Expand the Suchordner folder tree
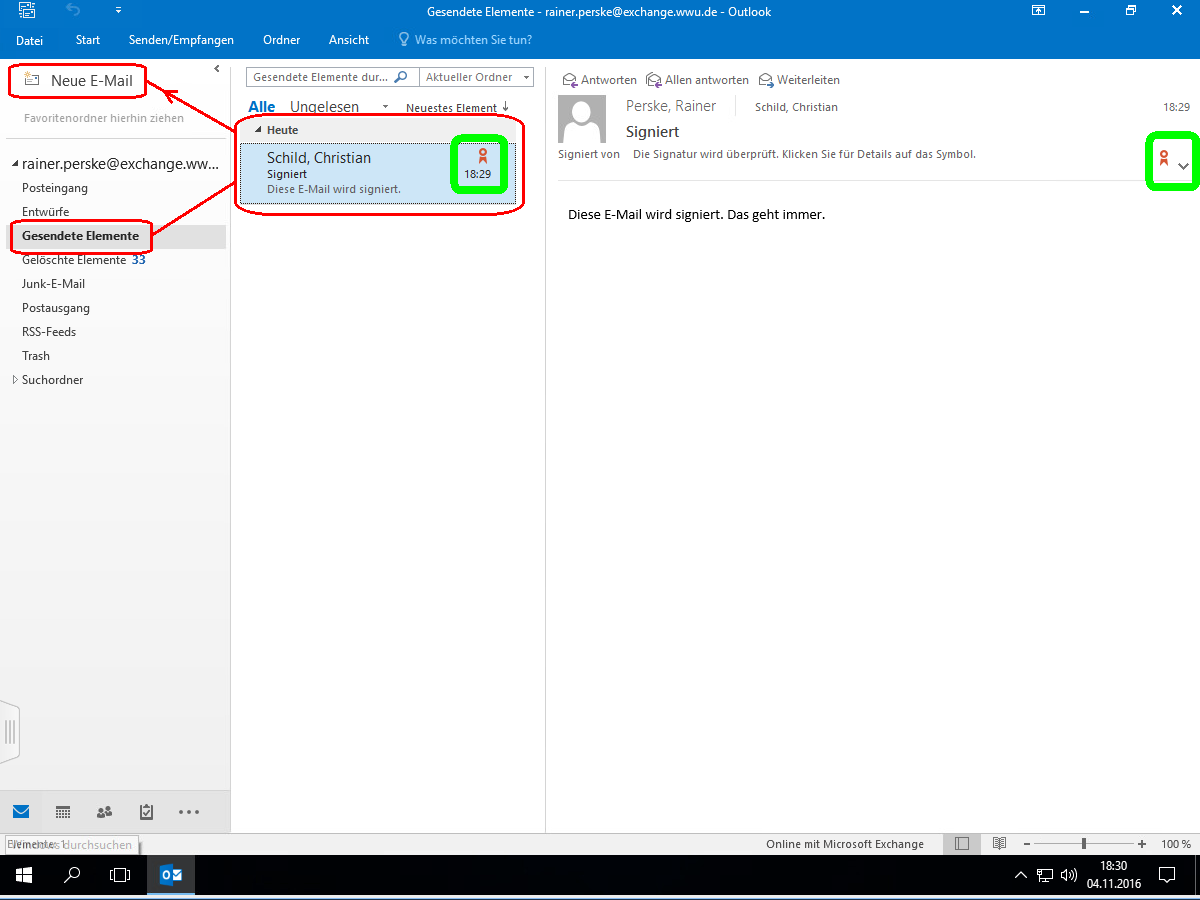1200x900 pixels. pos(14,380)
